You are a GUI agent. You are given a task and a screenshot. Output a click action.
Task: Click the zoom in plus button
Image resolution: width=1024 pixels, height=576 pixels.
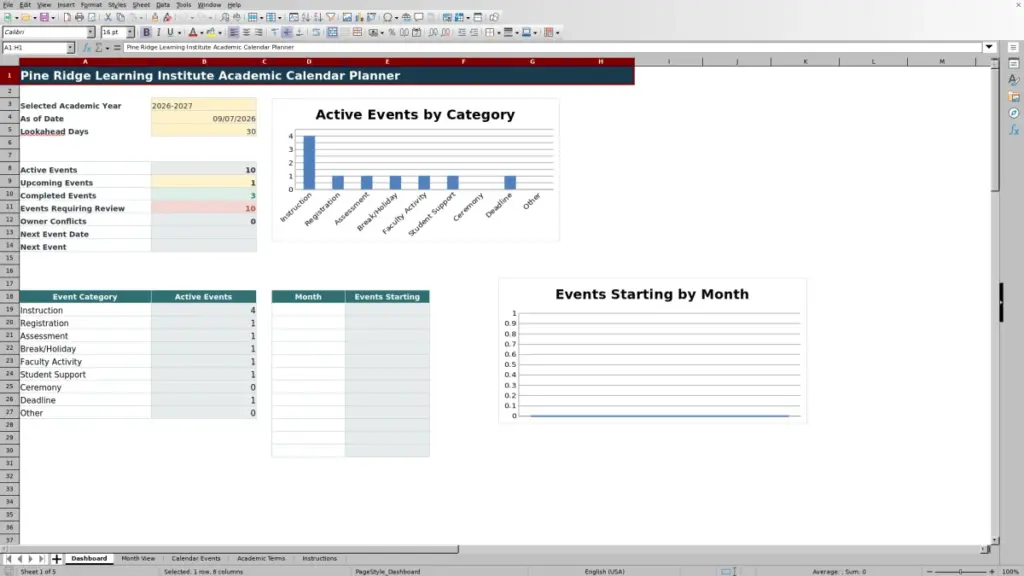coord(991,571)
